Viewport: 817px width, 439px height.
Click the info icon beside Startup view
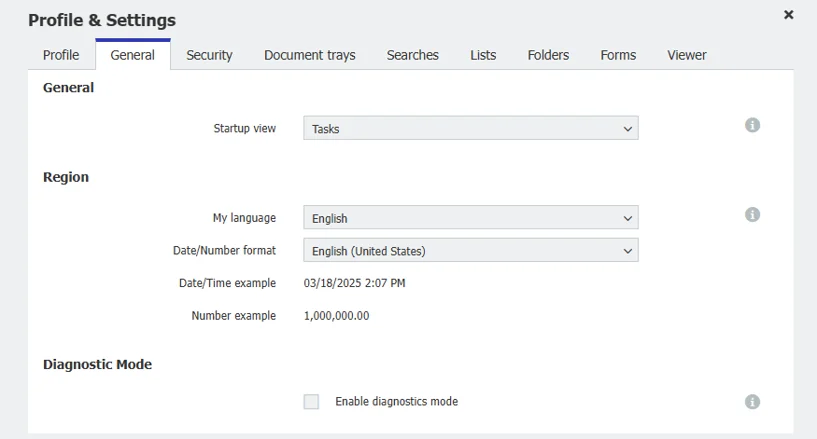pyautogui.click(x=752, y=125)
